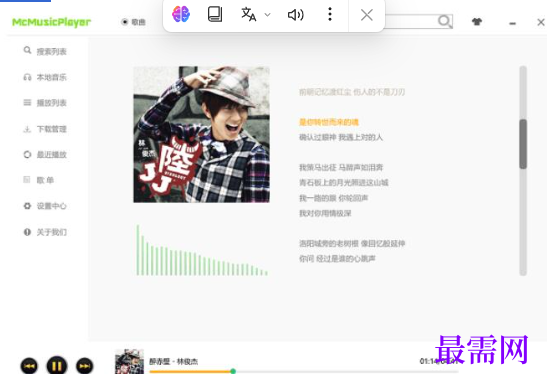This screenshot has height=381, width=547.
Task: Click the magnifier icon in search box
Action: pos(444,21)
